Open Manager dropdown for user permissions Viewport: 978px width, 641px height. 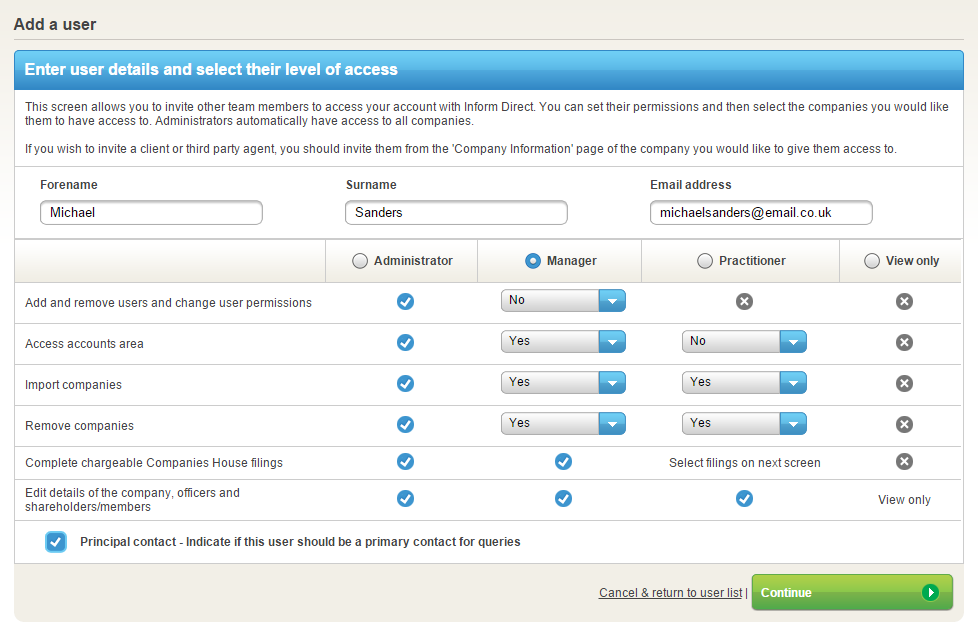(x=611, y=300)
